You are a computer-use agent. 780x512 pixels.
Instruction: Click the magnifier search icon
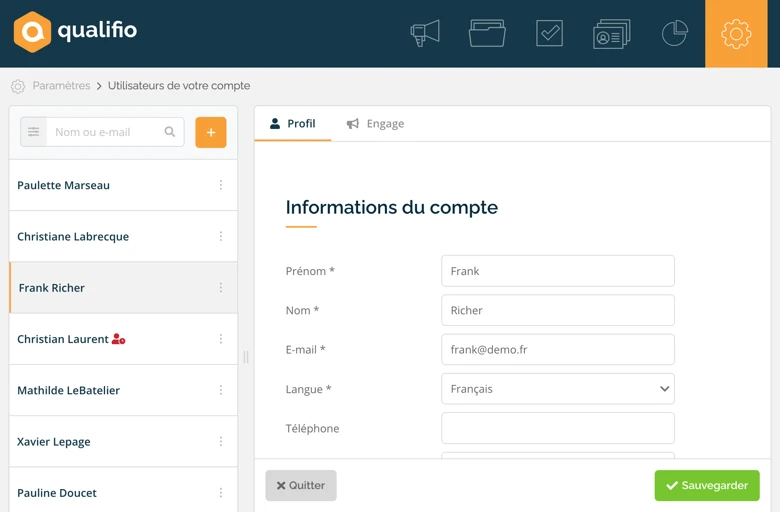(170, 132)
